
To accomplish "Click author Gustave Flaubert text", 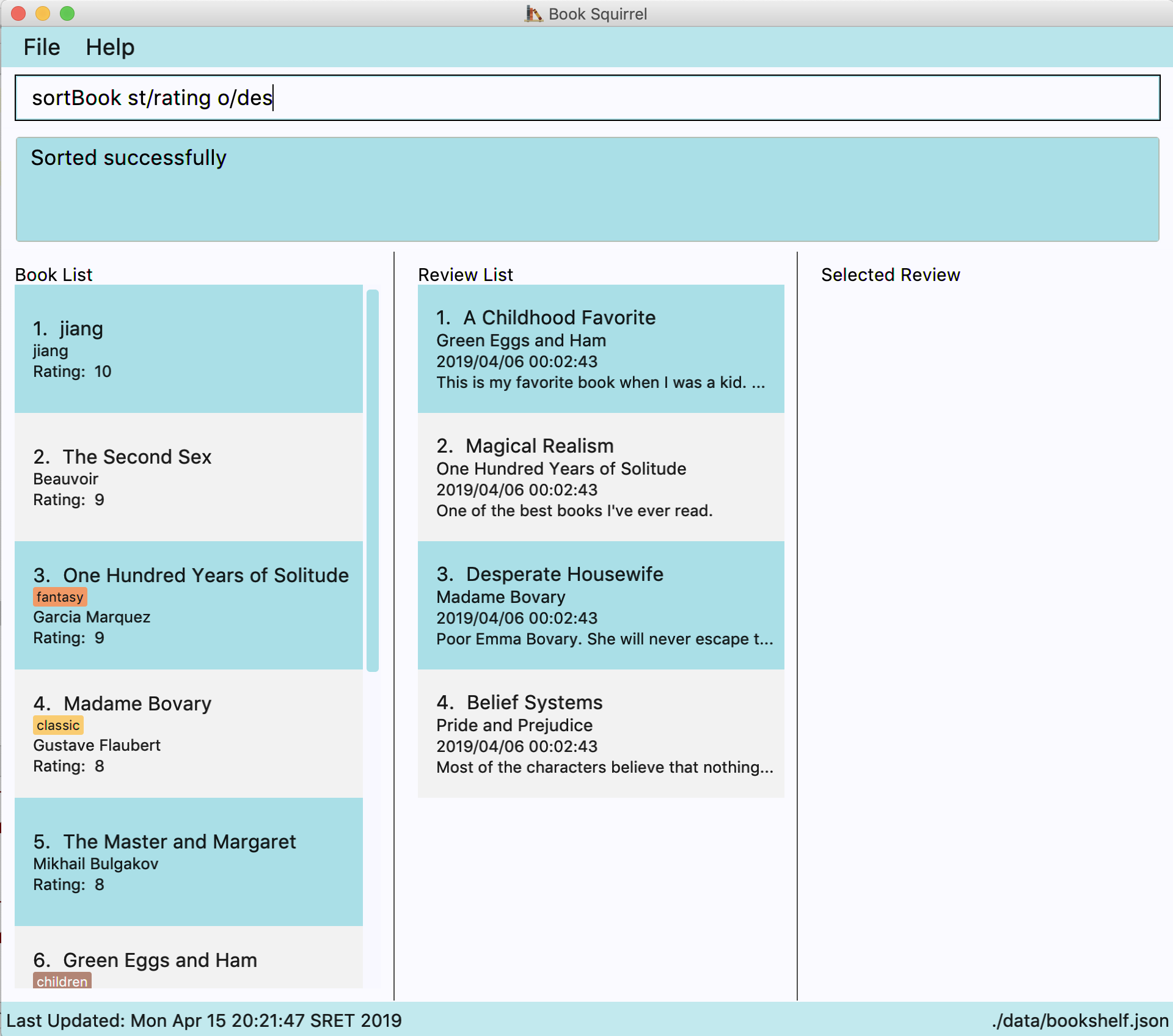I will 97,745.
